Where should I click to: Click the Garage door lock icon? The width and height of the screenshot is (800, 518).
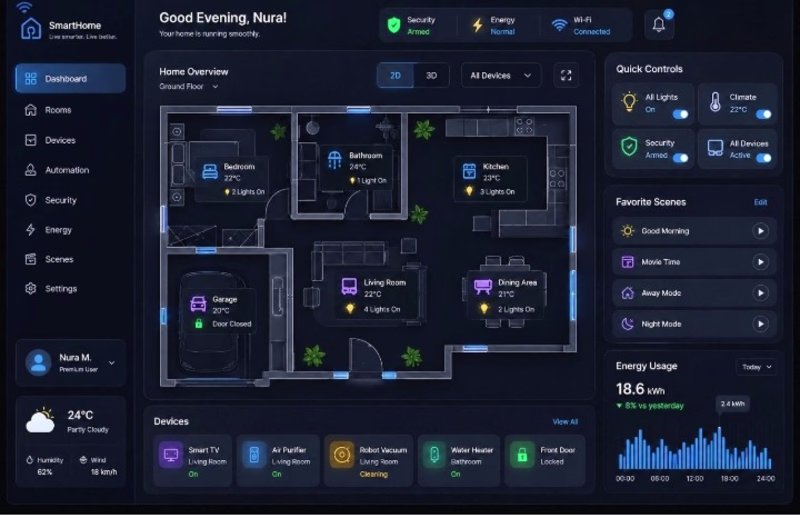pos(198,324)
